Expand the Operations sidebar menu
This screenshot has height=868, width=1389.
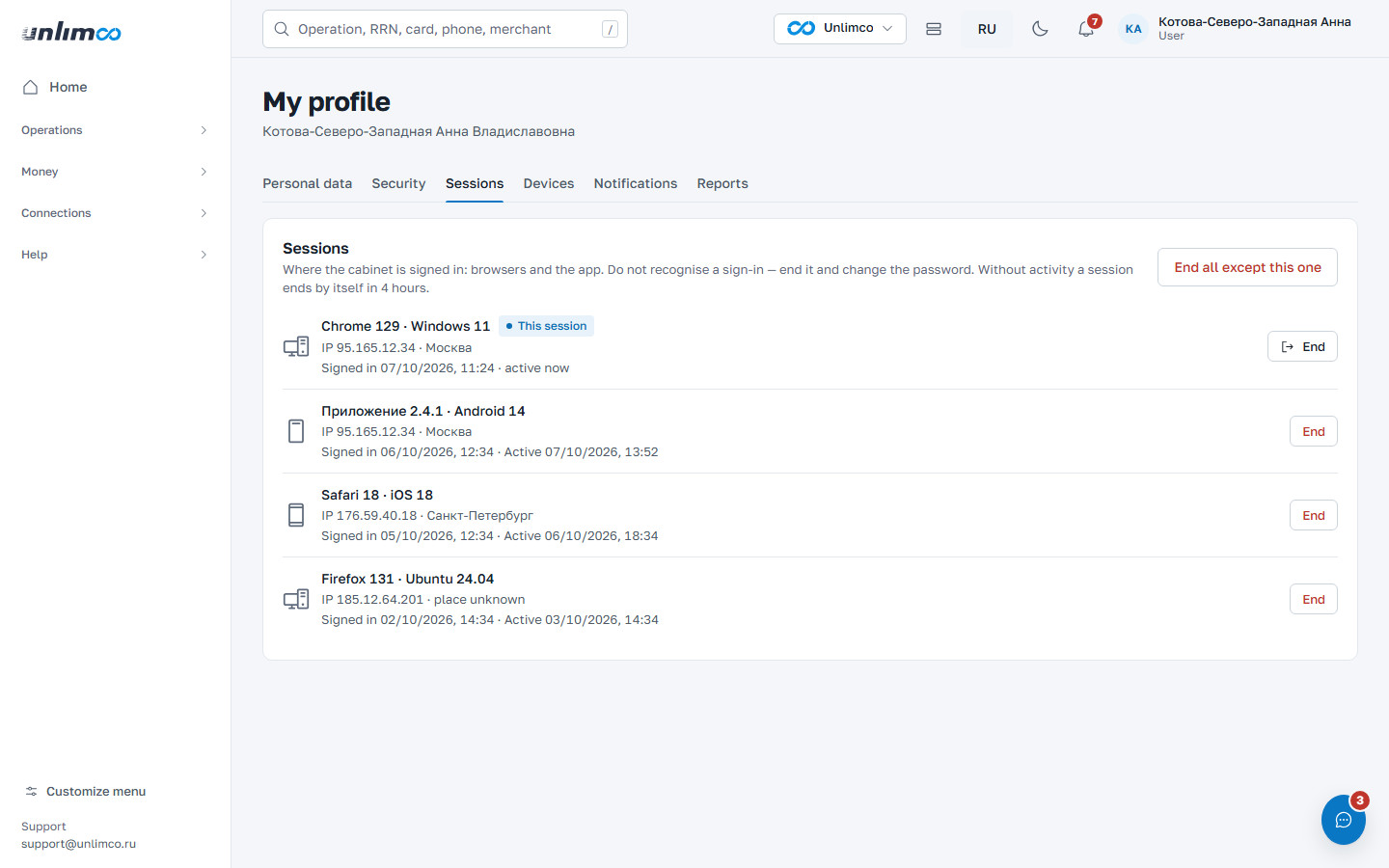click(x=115, y=130)
